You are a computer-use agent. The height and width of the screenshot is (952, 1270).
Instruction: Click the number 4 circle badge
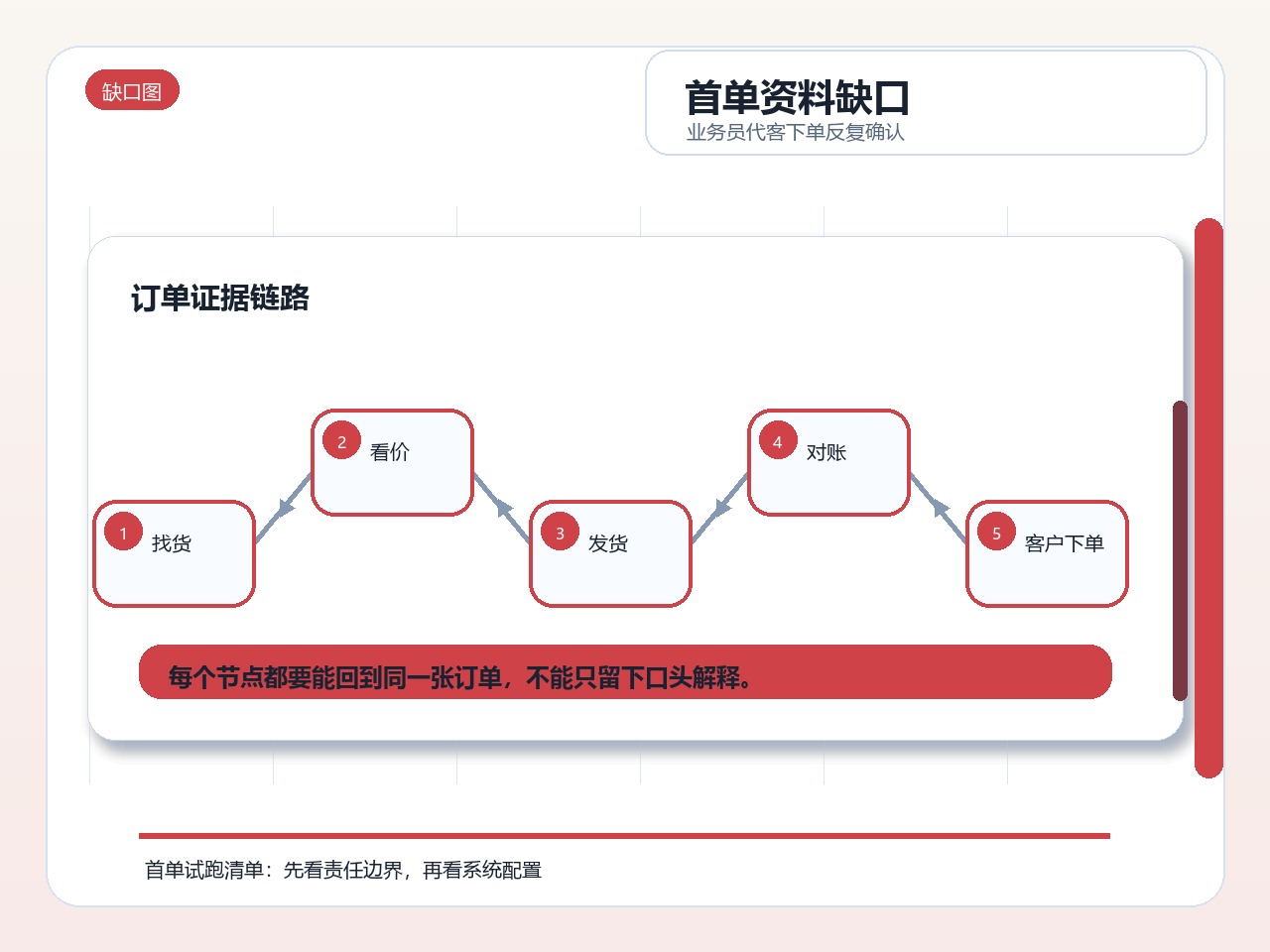[x=778, y=441]
